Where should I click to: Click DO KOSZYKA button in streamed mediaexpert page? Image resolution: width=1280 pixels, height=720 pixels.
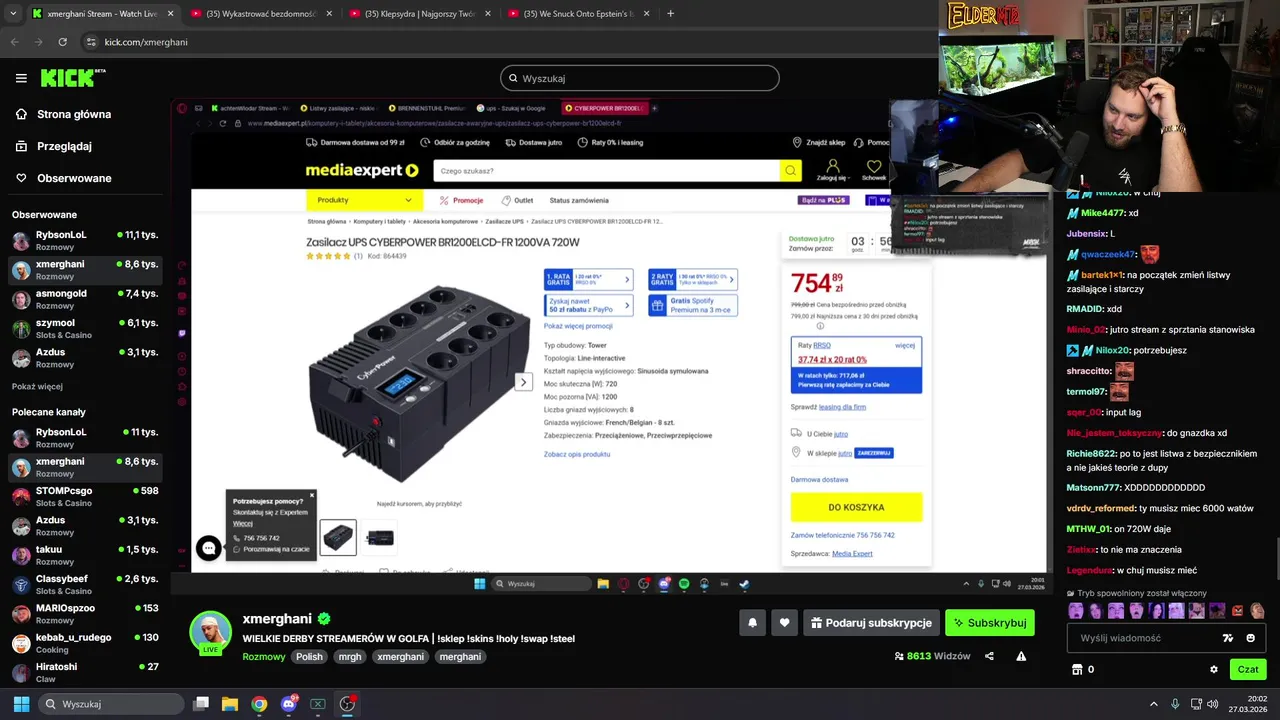856,507
